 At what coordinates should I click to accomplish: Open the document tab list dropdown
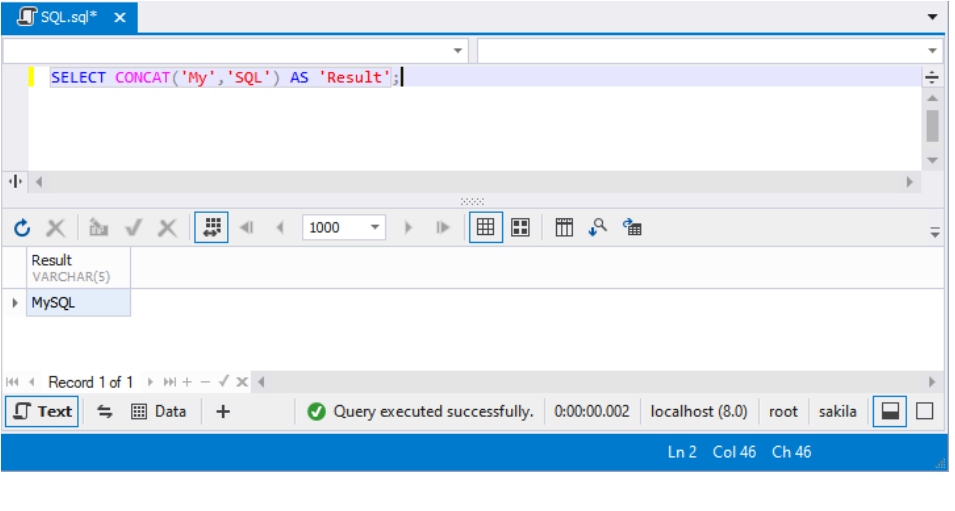tap(932, 17)
